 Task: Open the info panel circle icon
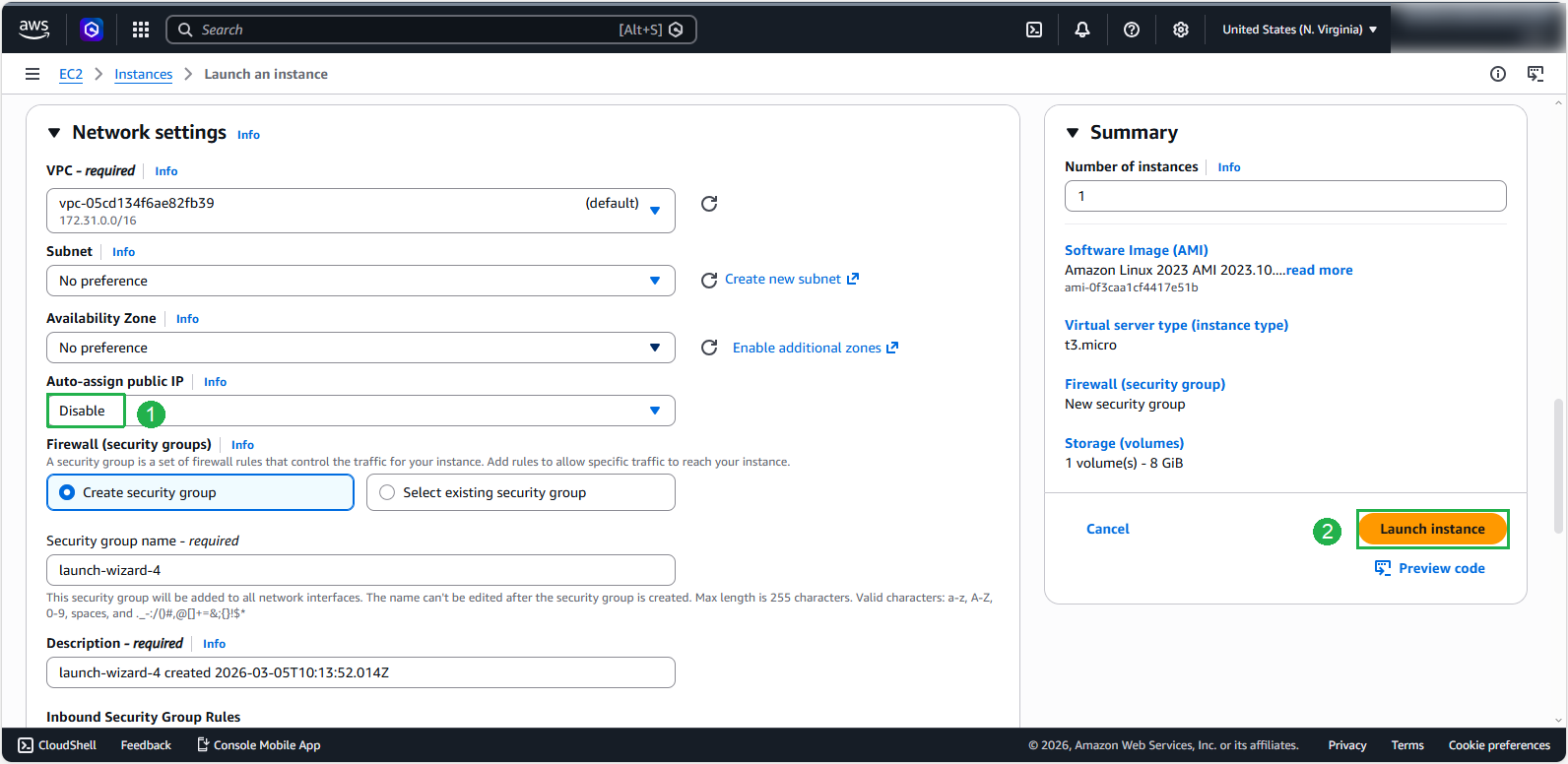coord(1498,74)
